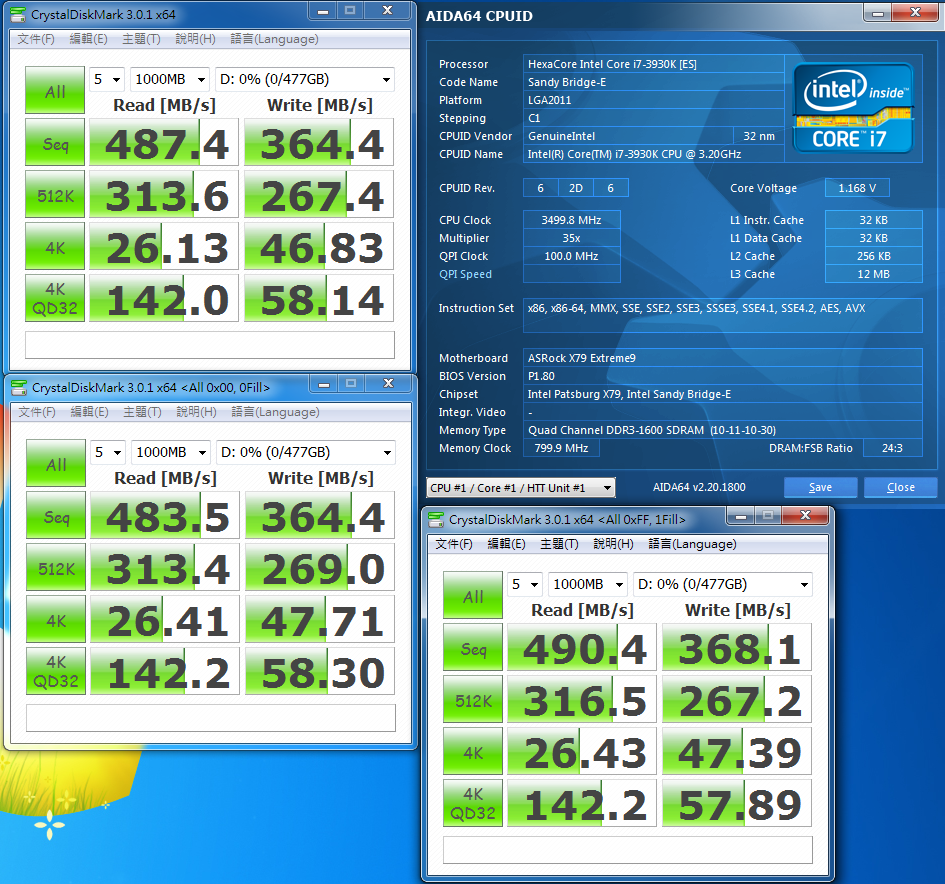Viewport: 945px width, 884px height.
Task: Open the test count dropdown in the 0Fill window
Action: [x=108, y=452]
